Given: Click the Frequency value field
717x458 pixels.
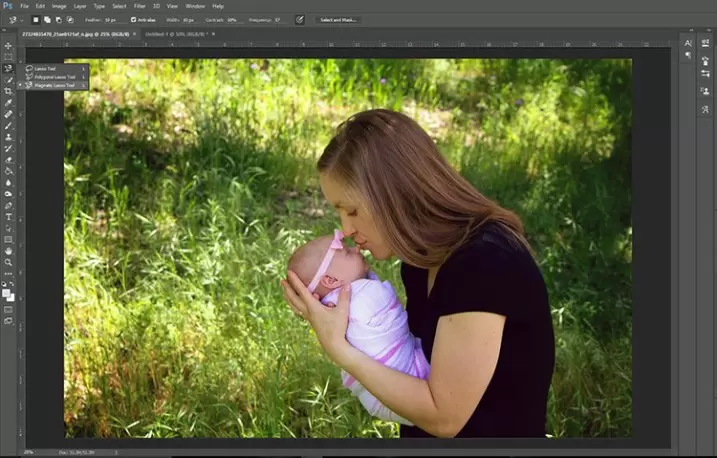Looking at the screenshot, I should point(281,20).
